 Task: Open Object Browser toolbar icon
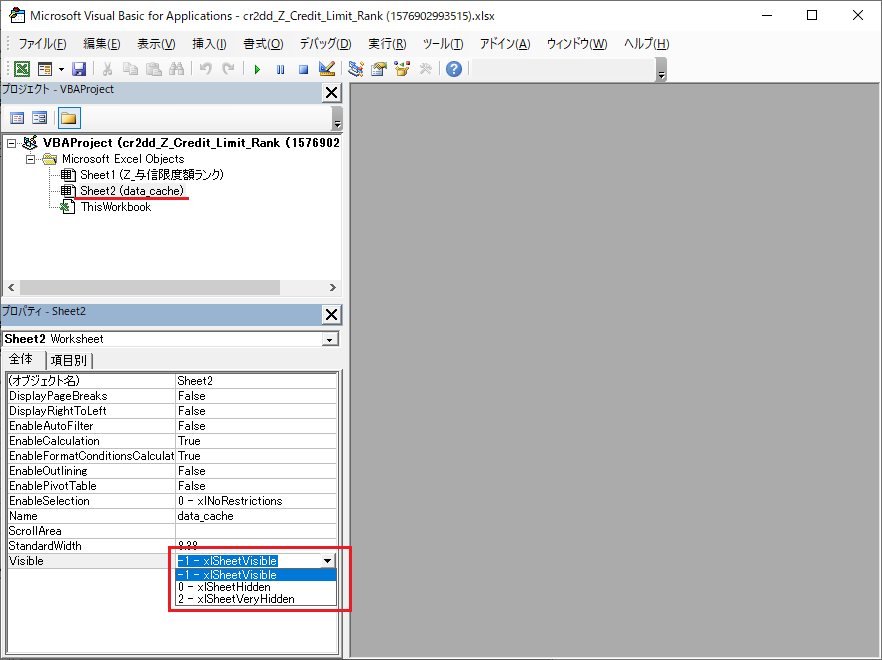click(x=402, y=69)
